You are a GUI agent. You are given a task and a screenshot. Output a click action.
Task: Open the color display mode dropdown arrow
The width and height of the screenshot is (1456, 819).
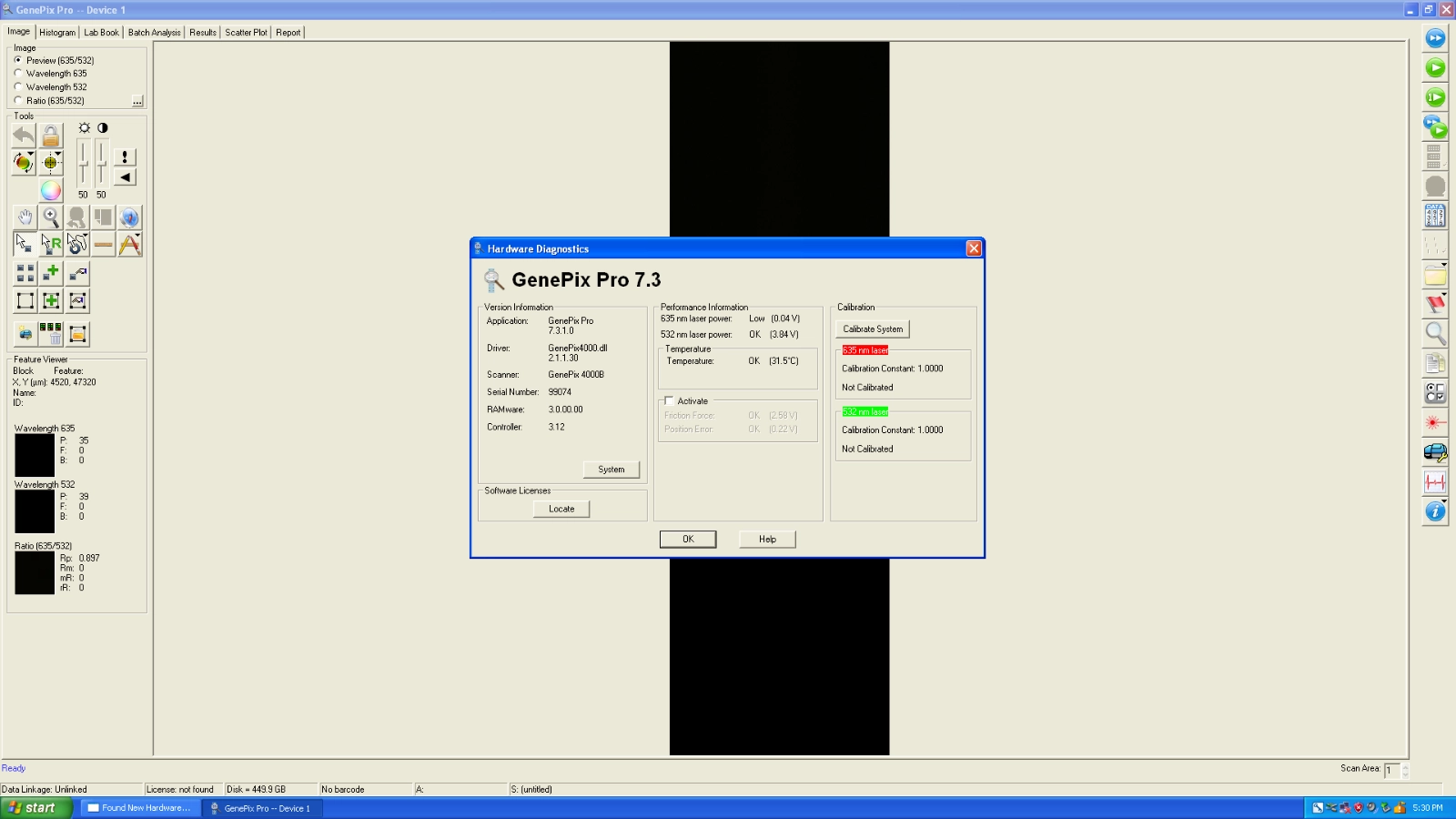tap(30, 153)
